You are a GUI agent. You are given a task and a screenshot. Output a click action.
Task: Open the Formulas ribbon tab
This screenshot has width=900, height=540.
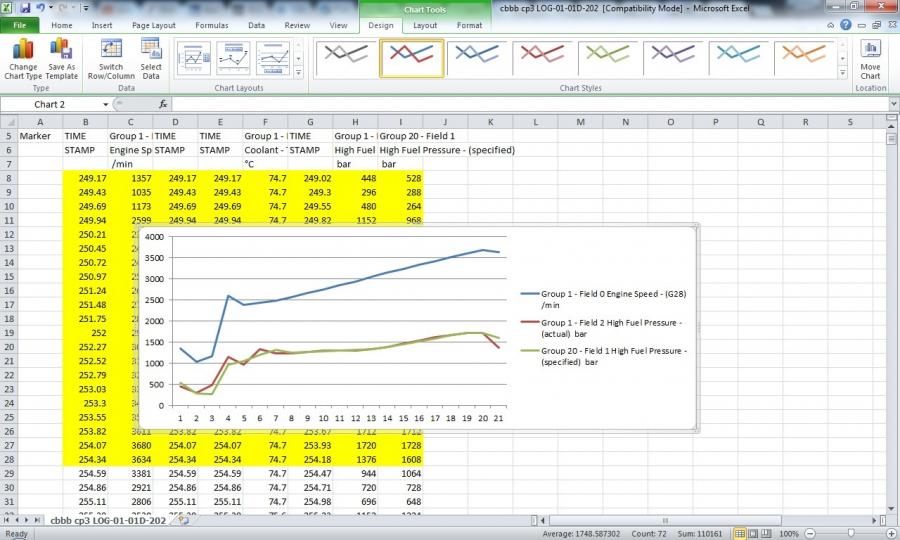[210, 25]
